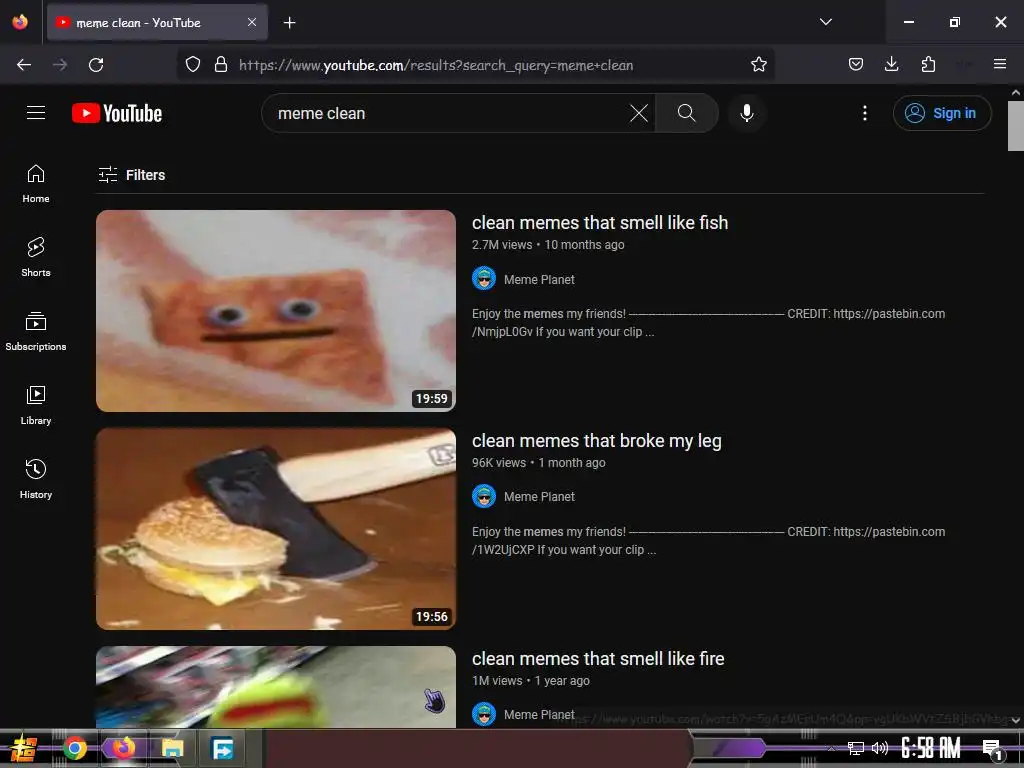Open a new tab with plus button
This screenshot has height=768, width=1024.
[x=289, y=23]
